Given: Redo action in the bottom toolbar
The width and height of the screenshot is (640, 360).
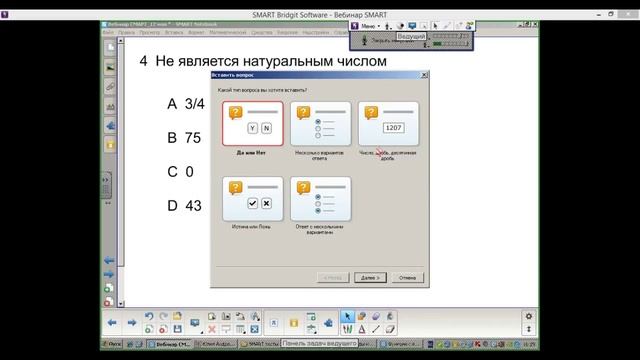Looking at the screenshot, I should click(x=163, y=316).
